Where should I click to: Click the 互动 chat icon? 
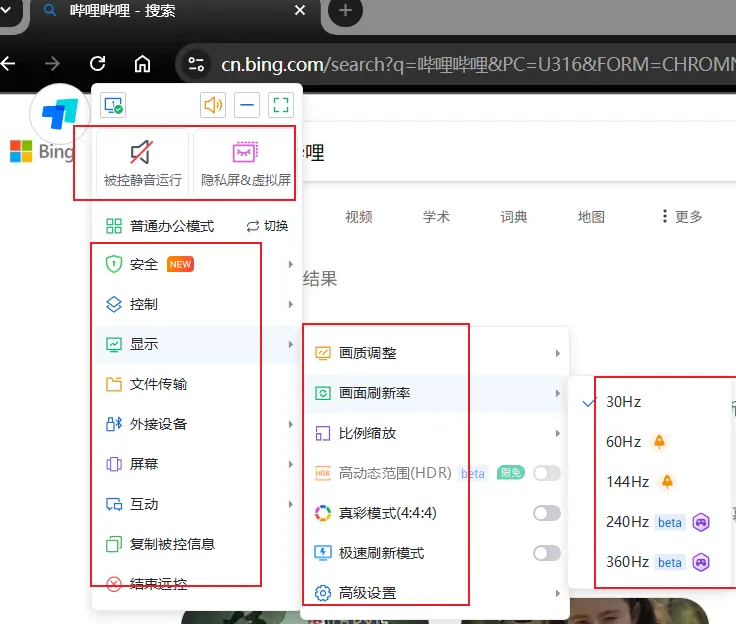[114, 504]
